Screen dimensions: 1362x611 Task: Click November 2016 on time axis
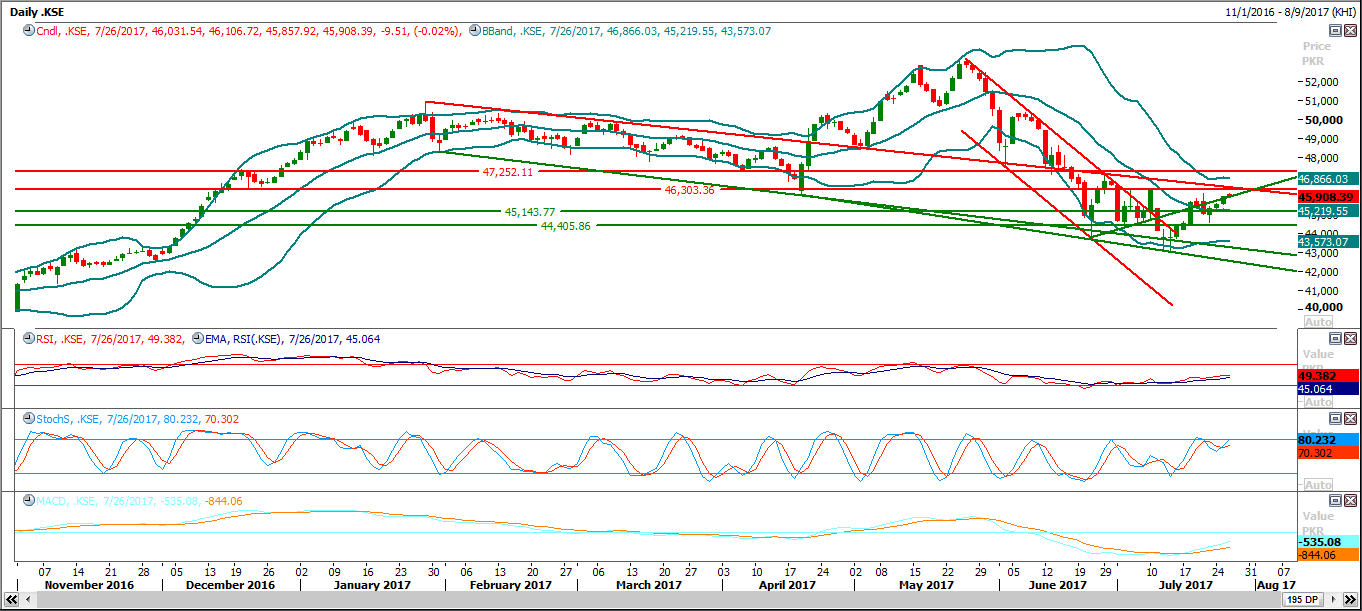coord(90,584)
